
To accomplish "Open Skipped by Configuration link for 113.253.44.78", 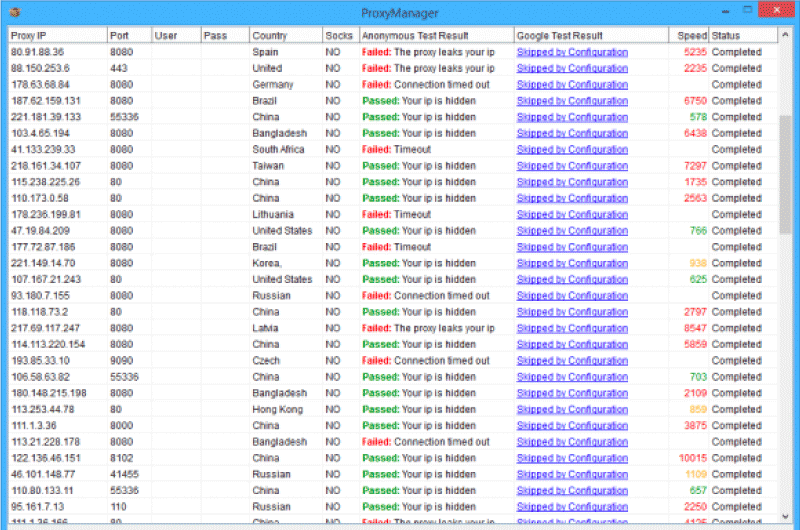I will [x=572, y=409].
